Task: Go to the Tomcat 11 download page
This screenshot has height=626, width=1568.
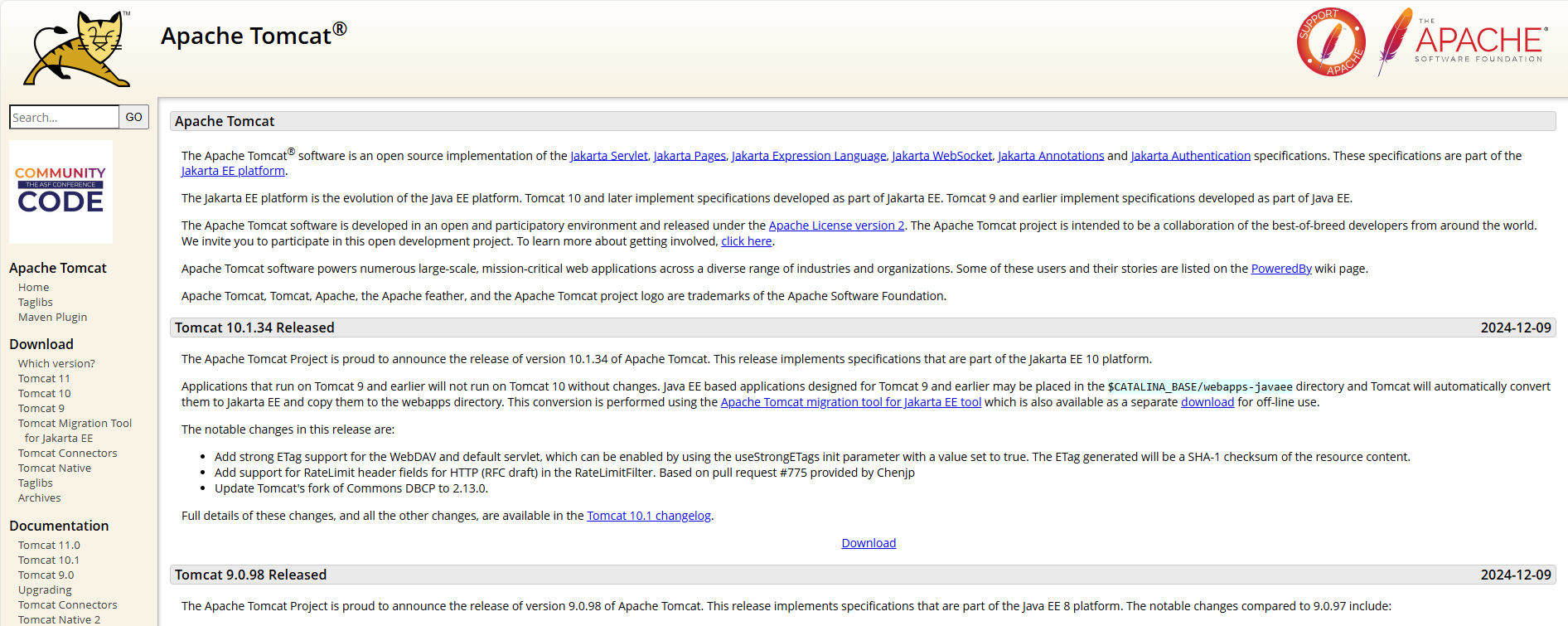Action: point(44,378)
